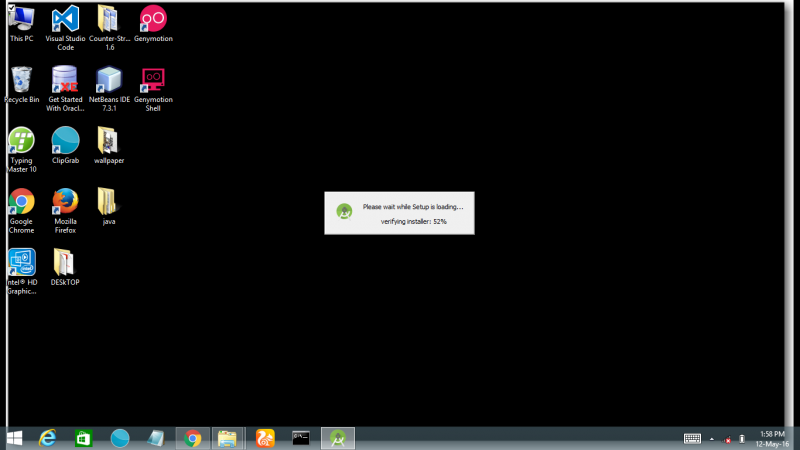Screen dimensions: 800x450
Task: Select the This PC desktop icon
Action: coord(21,23)
